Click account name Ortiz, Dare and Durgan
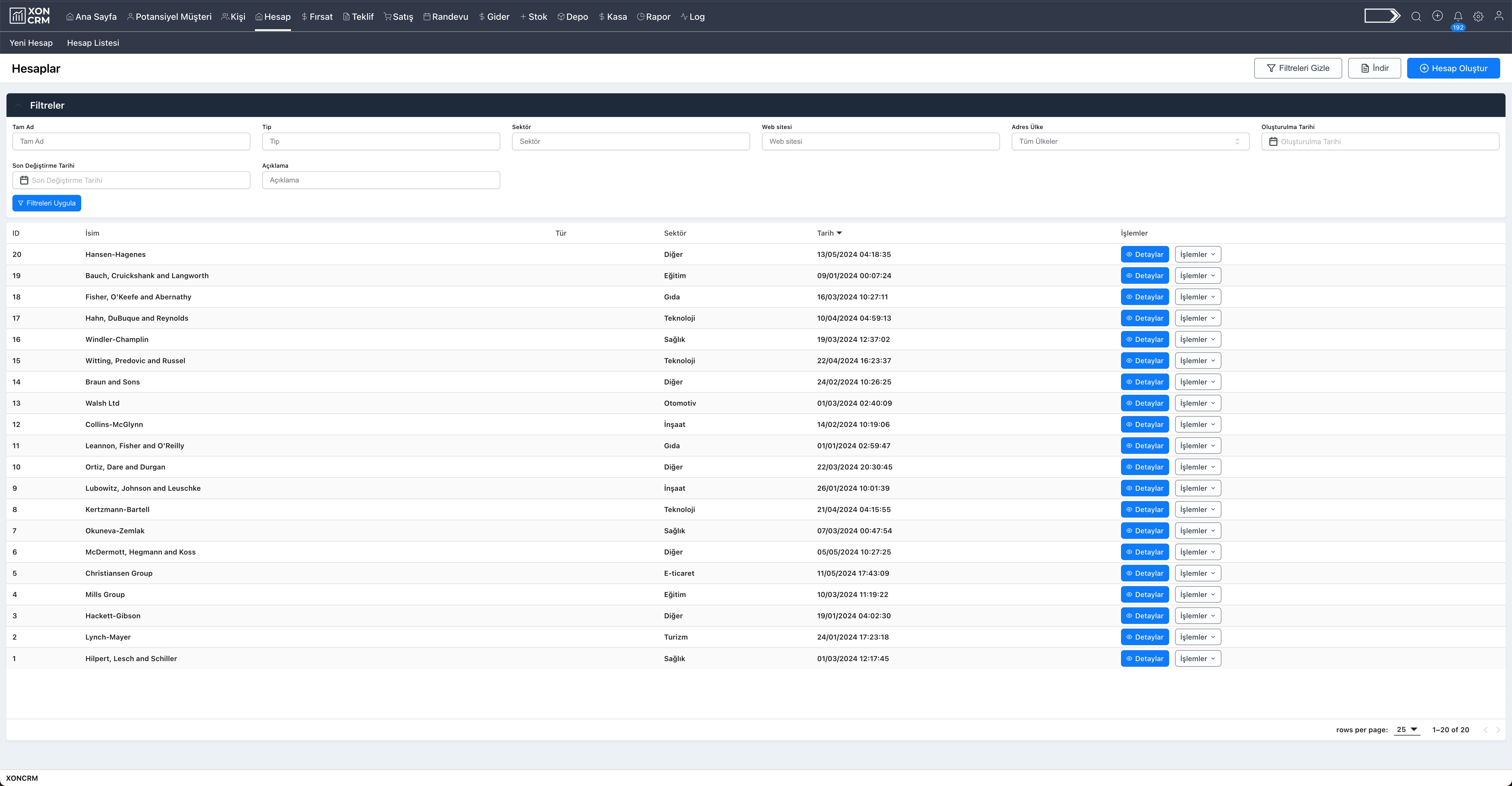 pos(125,467)
